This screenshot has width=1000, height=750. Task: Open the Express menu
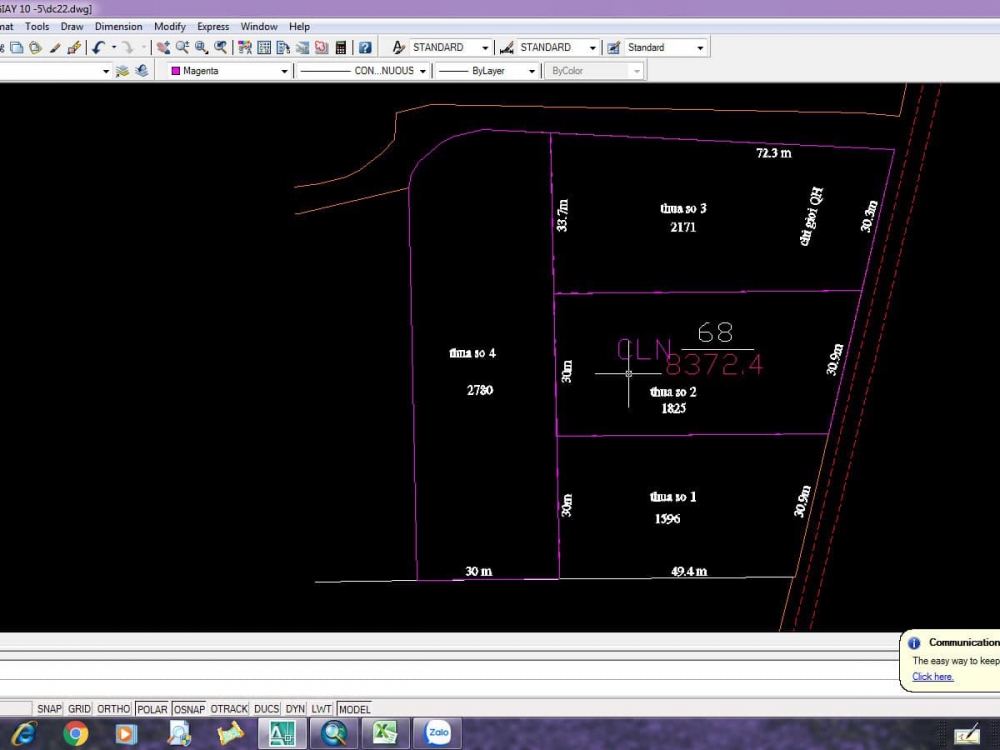pos(213,26)
